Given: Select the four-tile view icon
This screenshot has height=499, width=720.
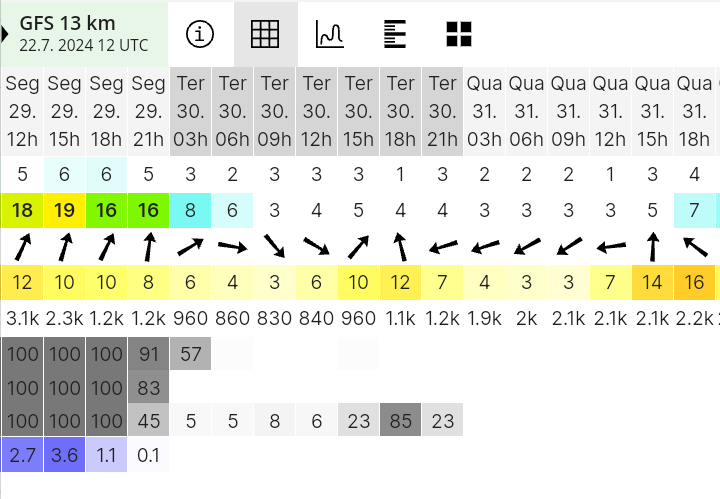Looking at the screenshot, I should click(x=459, y=34).
